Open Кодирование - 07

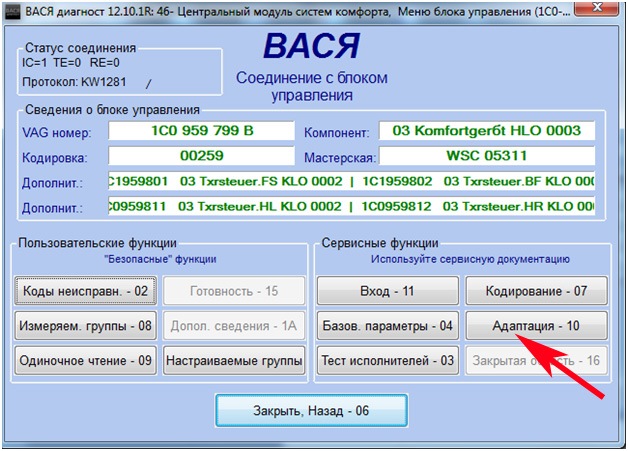pyautogui.click(x=536, y=290)
